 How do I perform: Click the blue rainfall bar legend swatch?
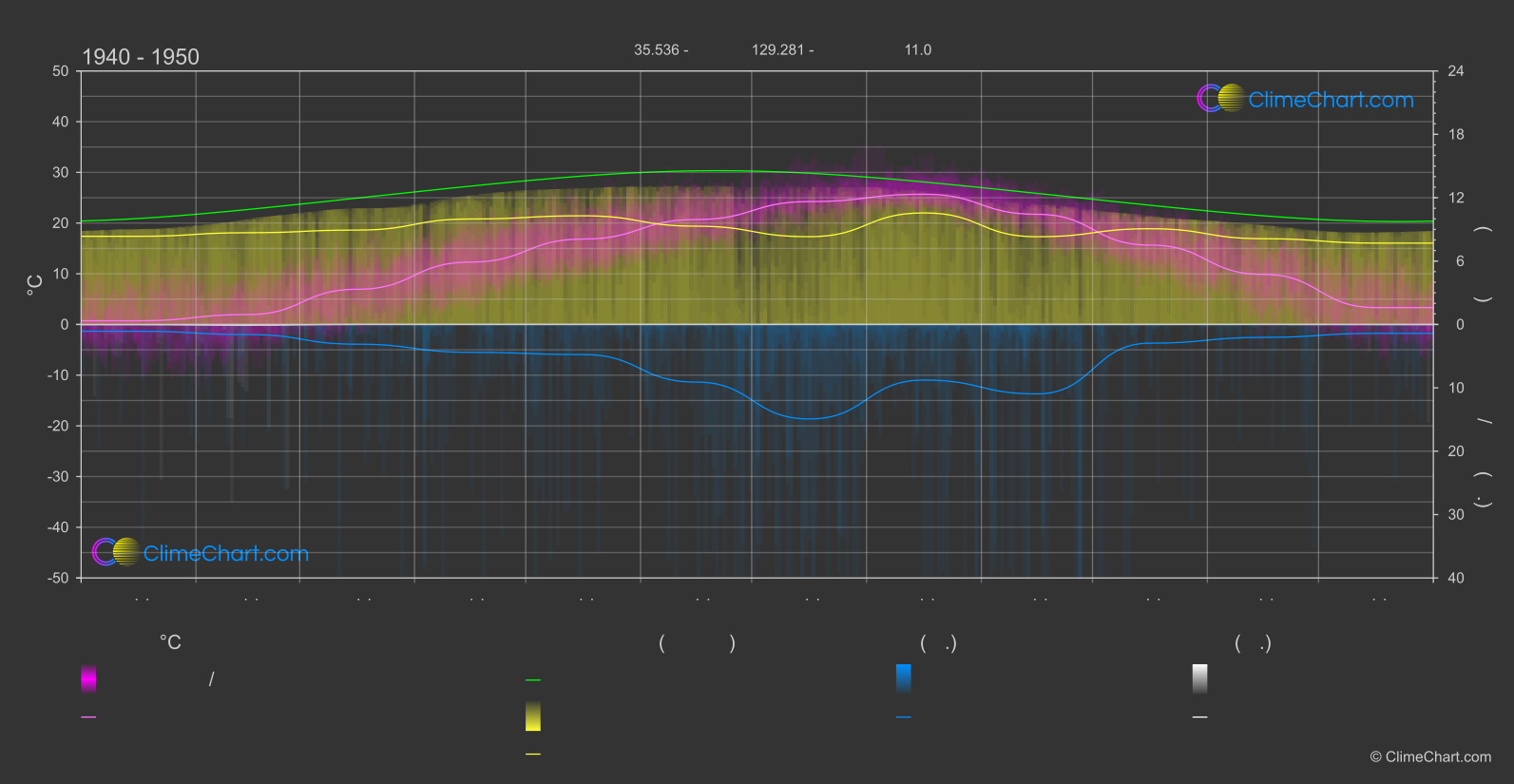[x=904, y=679]
